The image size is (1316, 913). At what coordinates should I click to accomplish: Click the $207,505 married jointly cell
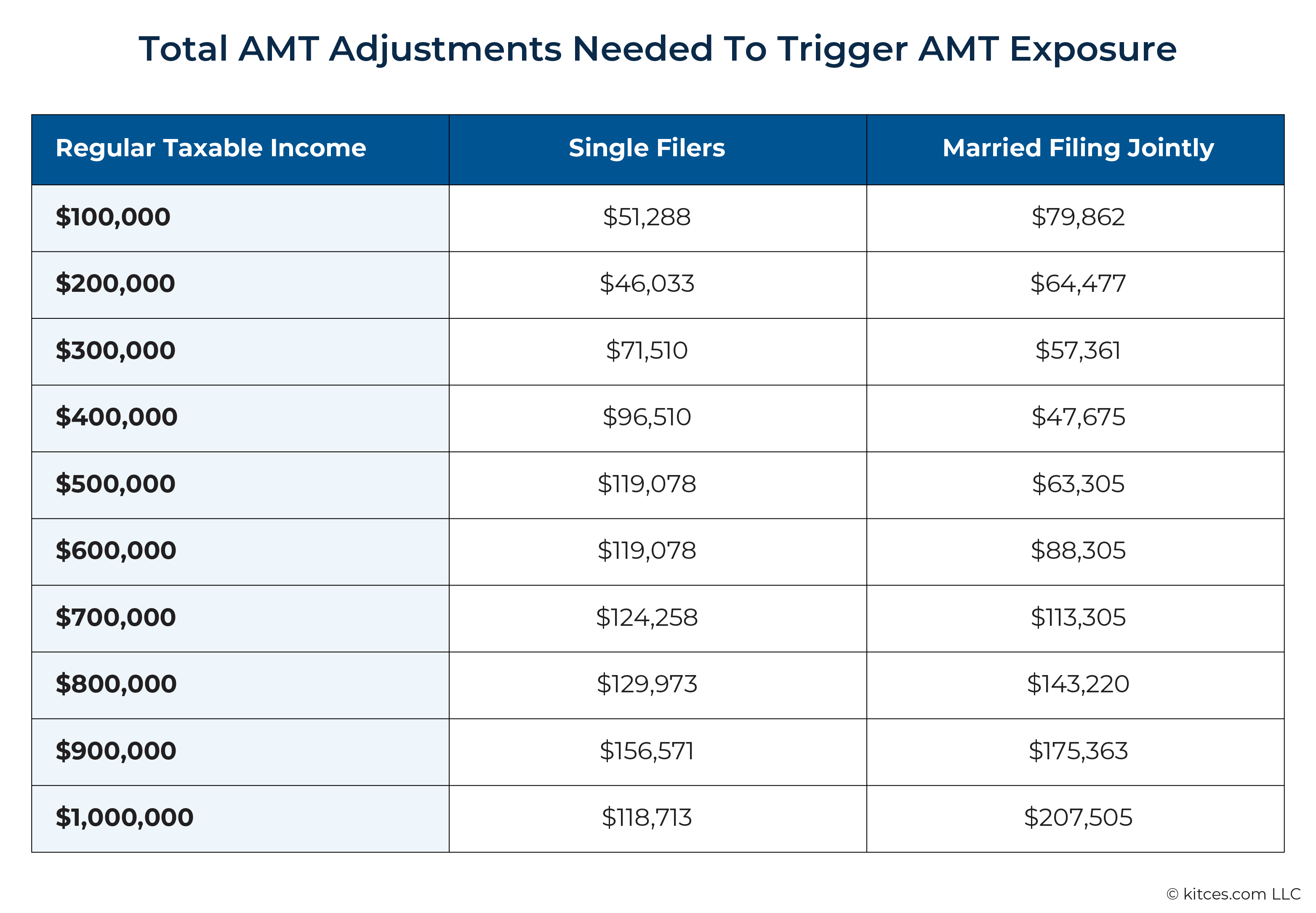[x=1075, y=819]
